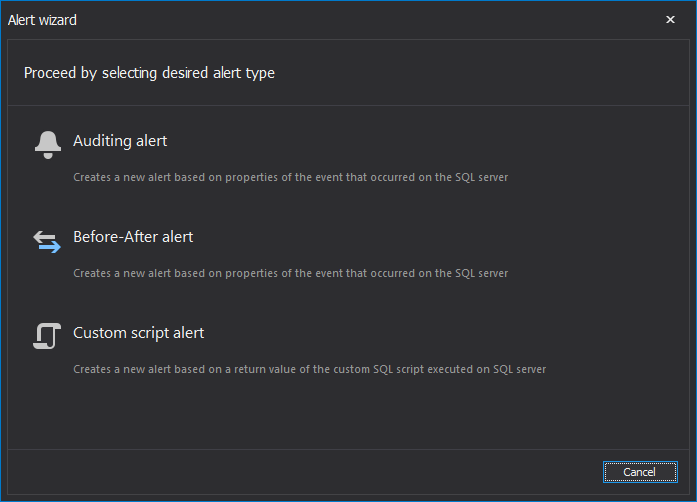Select the Auditing alert title
Screen dimensions: 697x502
pyautogui.click(x=120, y=141)
